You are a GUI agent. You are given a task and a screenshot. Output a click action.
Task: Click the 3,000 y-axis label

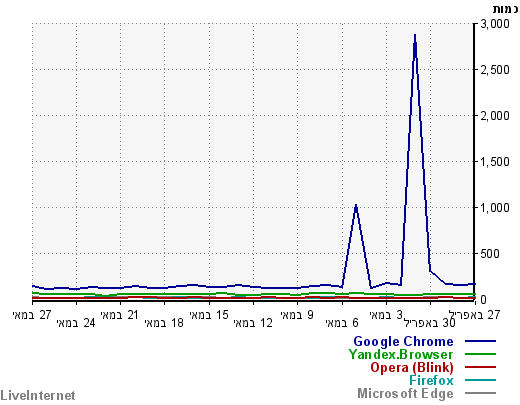495,24
